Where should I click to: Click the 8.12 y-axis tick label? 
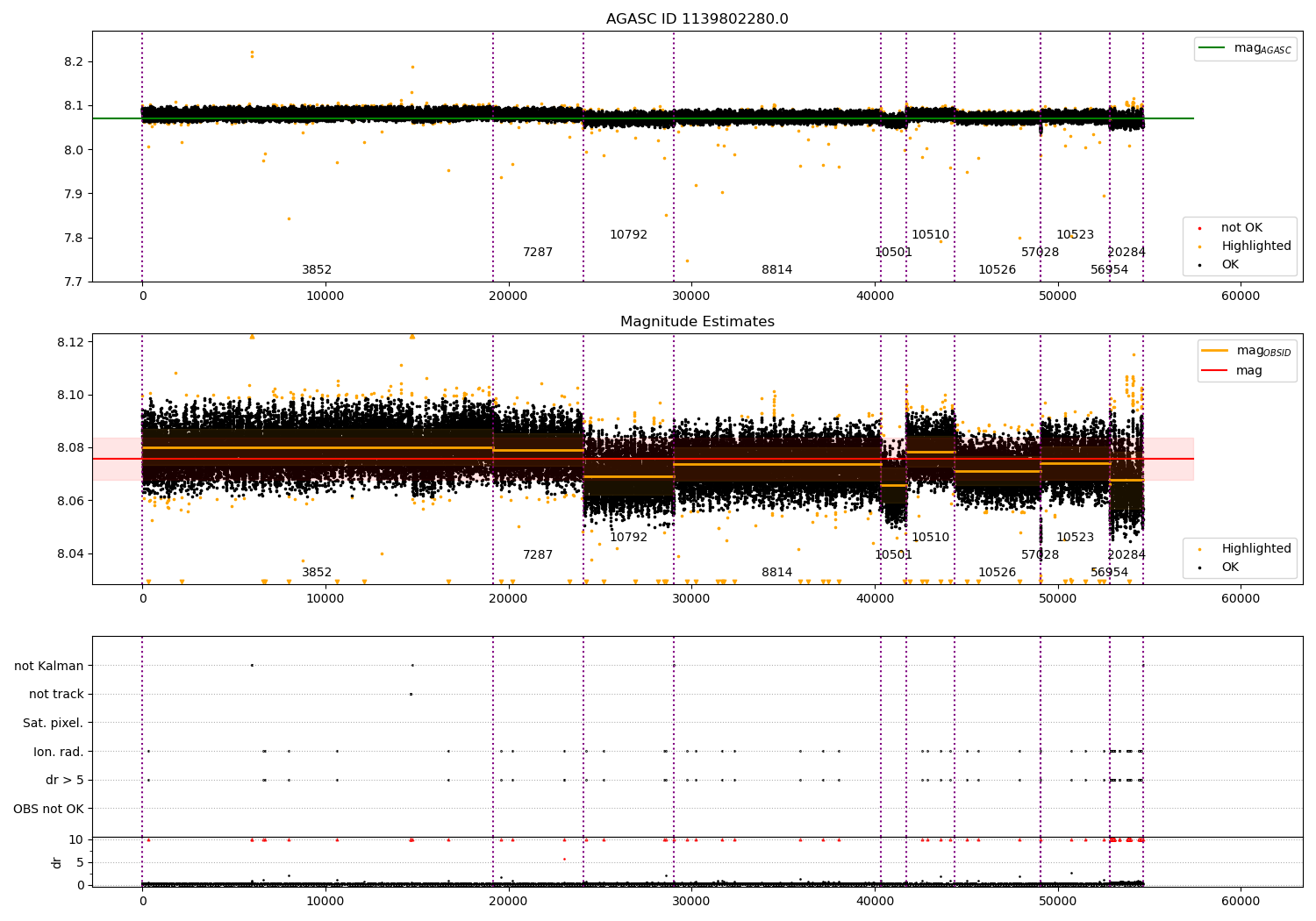(70, 342)
